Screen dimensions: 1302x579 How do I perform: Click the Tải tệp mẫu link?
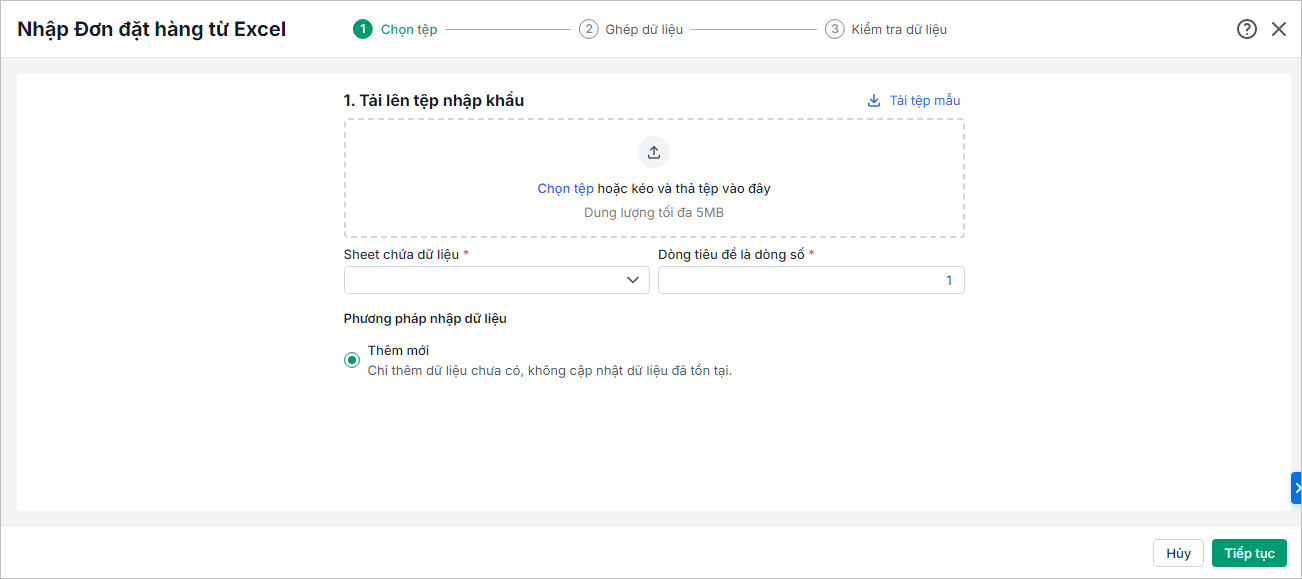925,100
